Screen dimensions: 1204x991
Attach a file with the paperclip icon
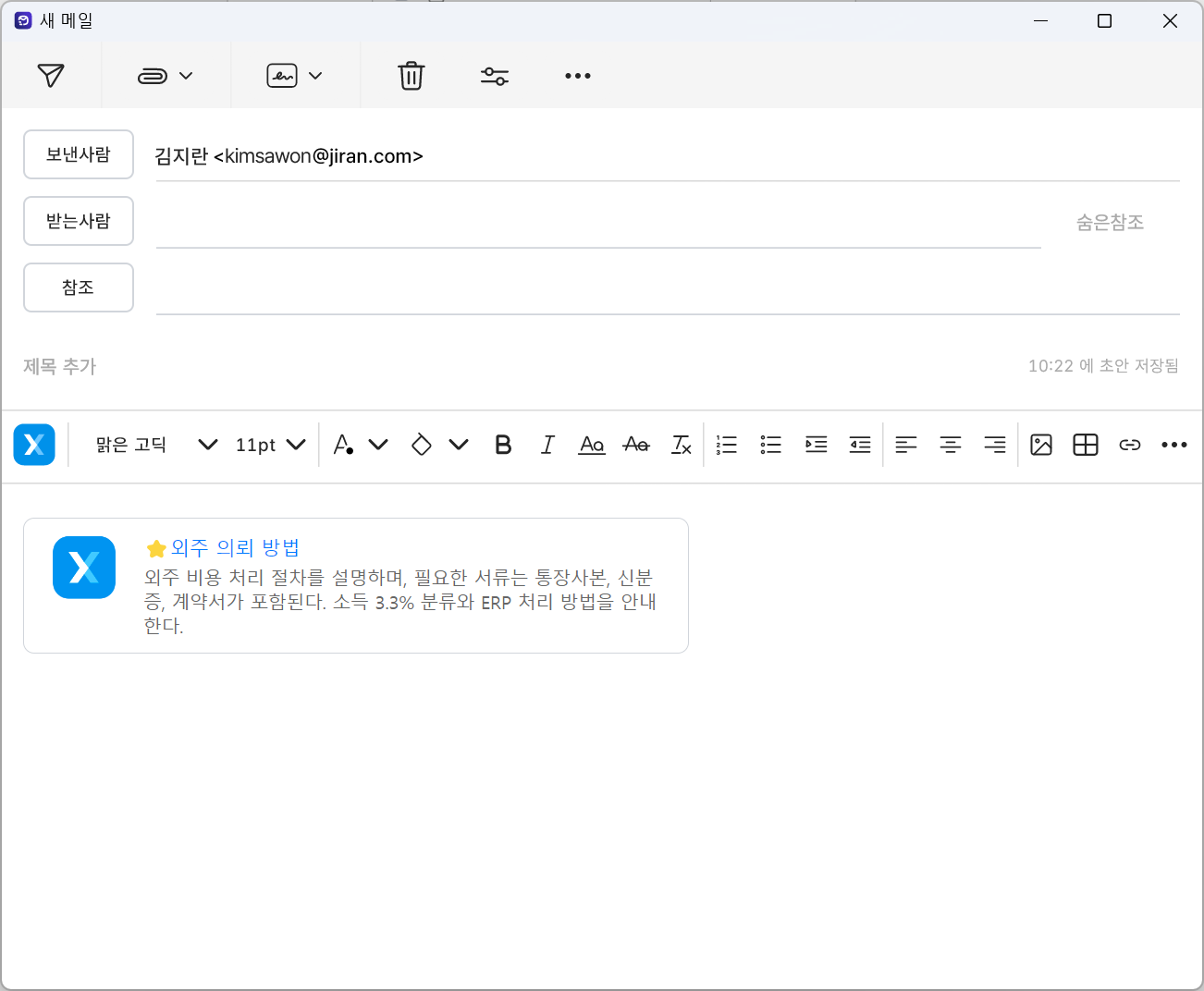tap(153, 76)
